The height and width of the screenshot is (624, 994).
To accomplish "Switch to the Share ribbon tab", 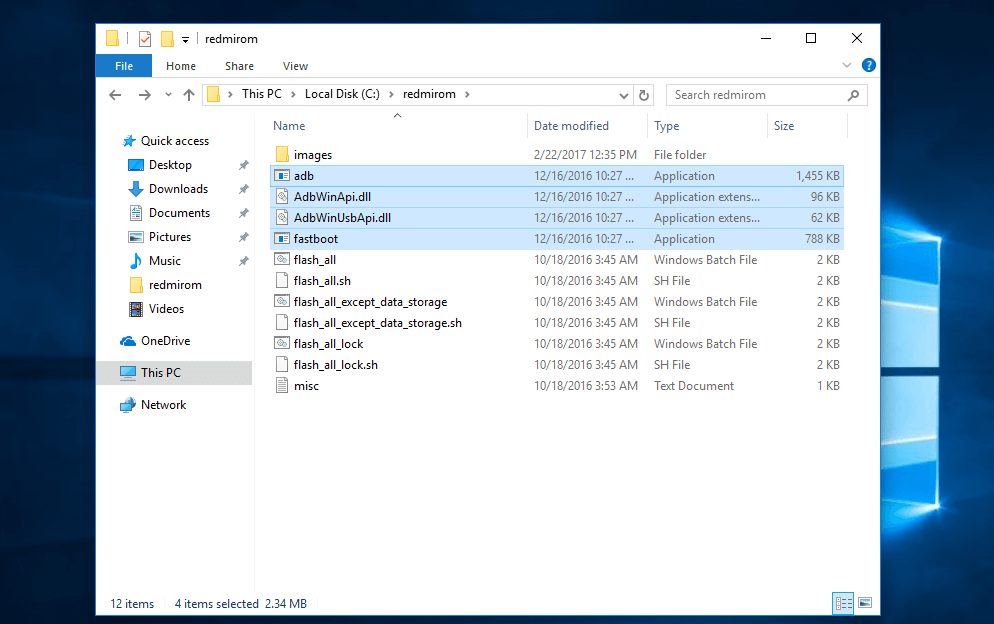I will (x=239, y=66).
